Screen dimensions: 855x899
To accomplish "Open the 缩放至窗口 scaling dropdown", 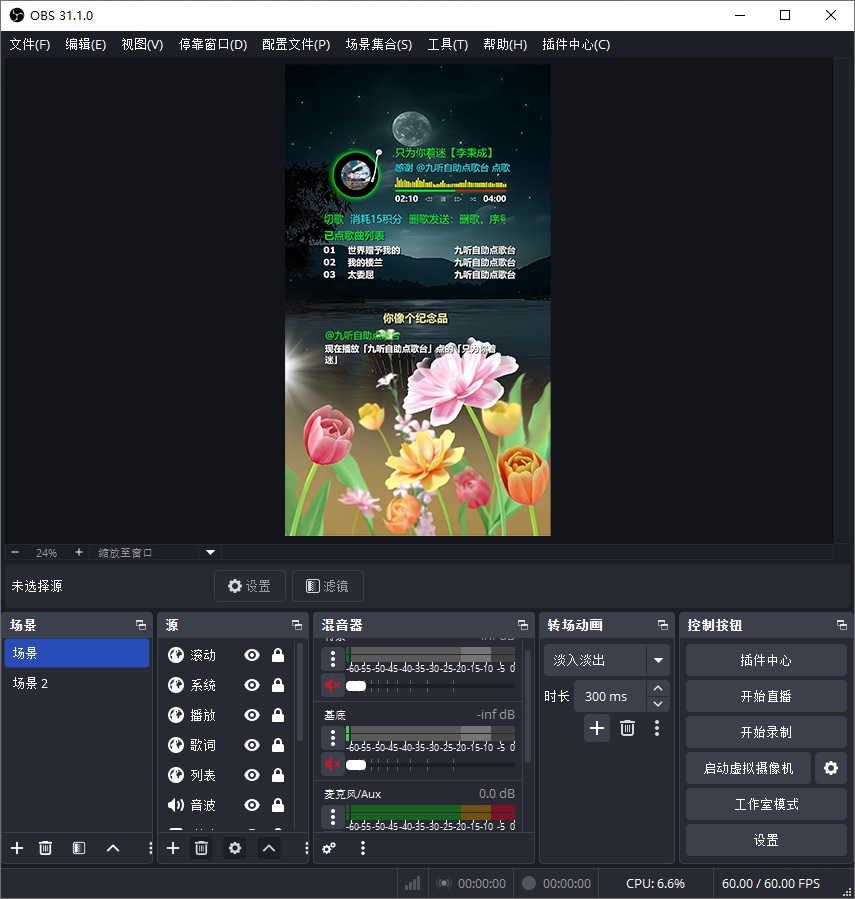I will (210, 552).
